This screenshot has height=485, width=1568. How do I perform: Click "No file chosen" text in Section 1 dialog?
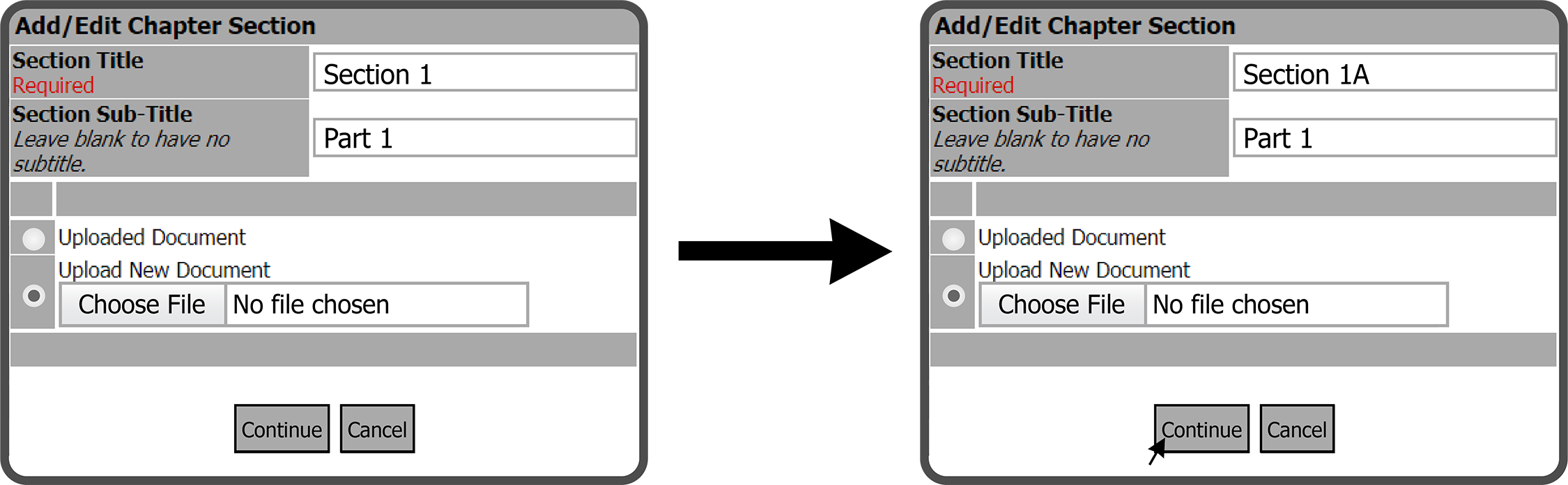coord(311,305)
